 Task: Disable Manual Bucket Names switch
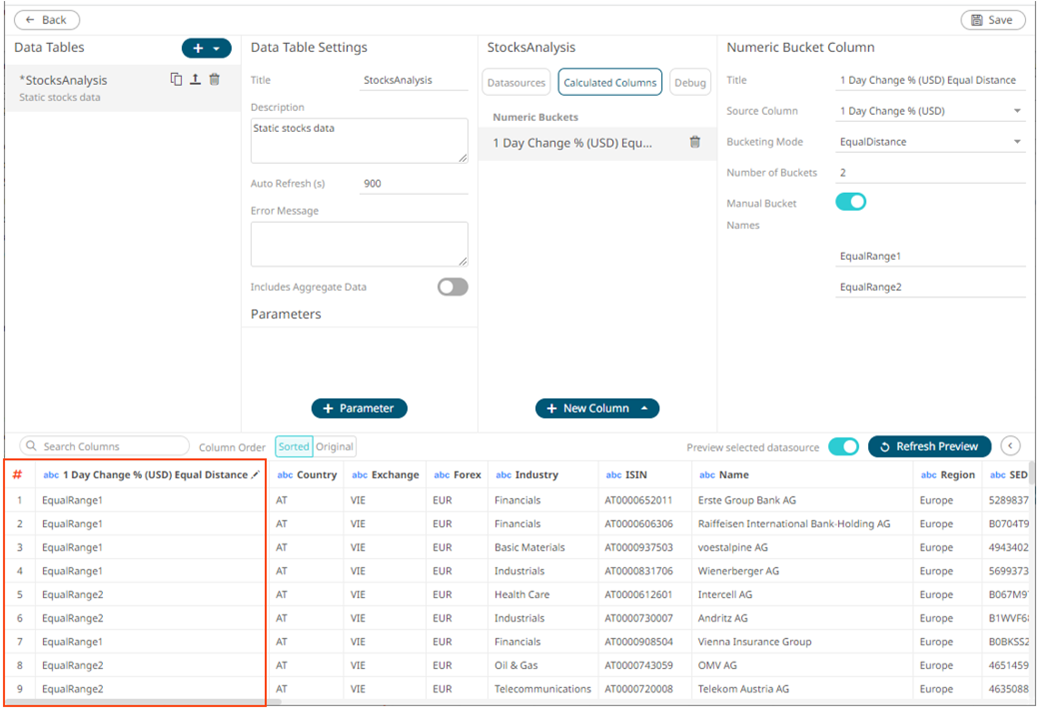[851, 202]
